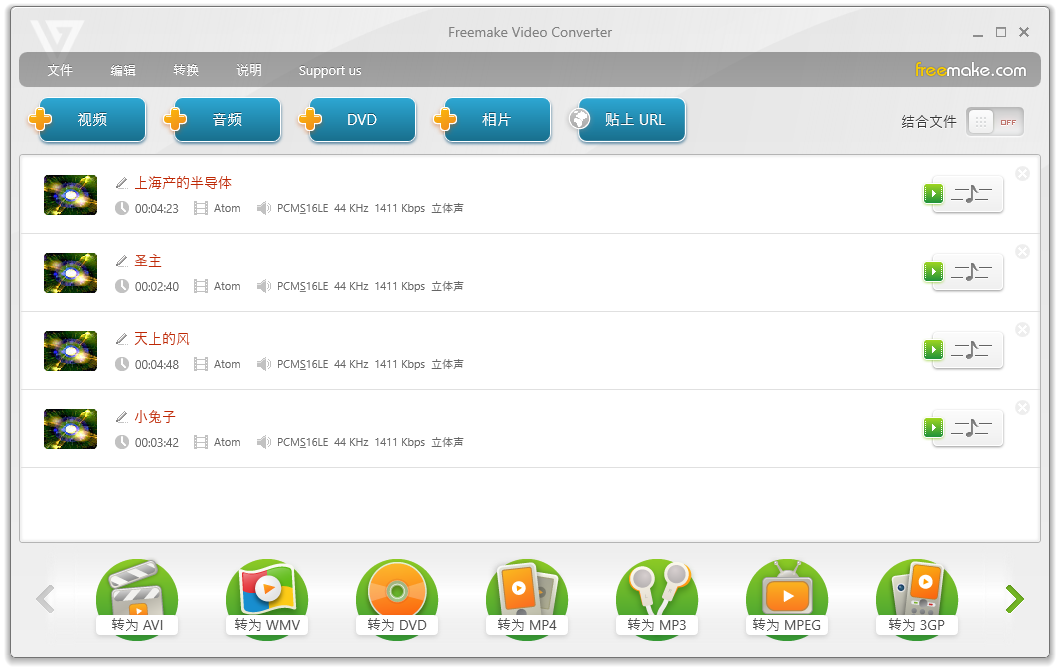Convert files using the 转为 MP3 icon
The height and width of the screenshot is (670, 1060).
[657, 595]
